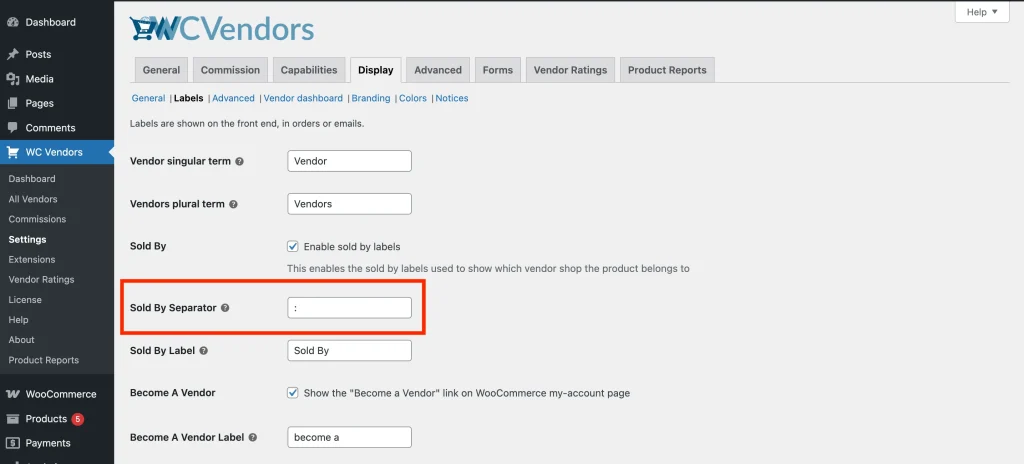Click the Dashboard gauge icon in sidebar
1024x464 pixels.
tap(12, 22)
